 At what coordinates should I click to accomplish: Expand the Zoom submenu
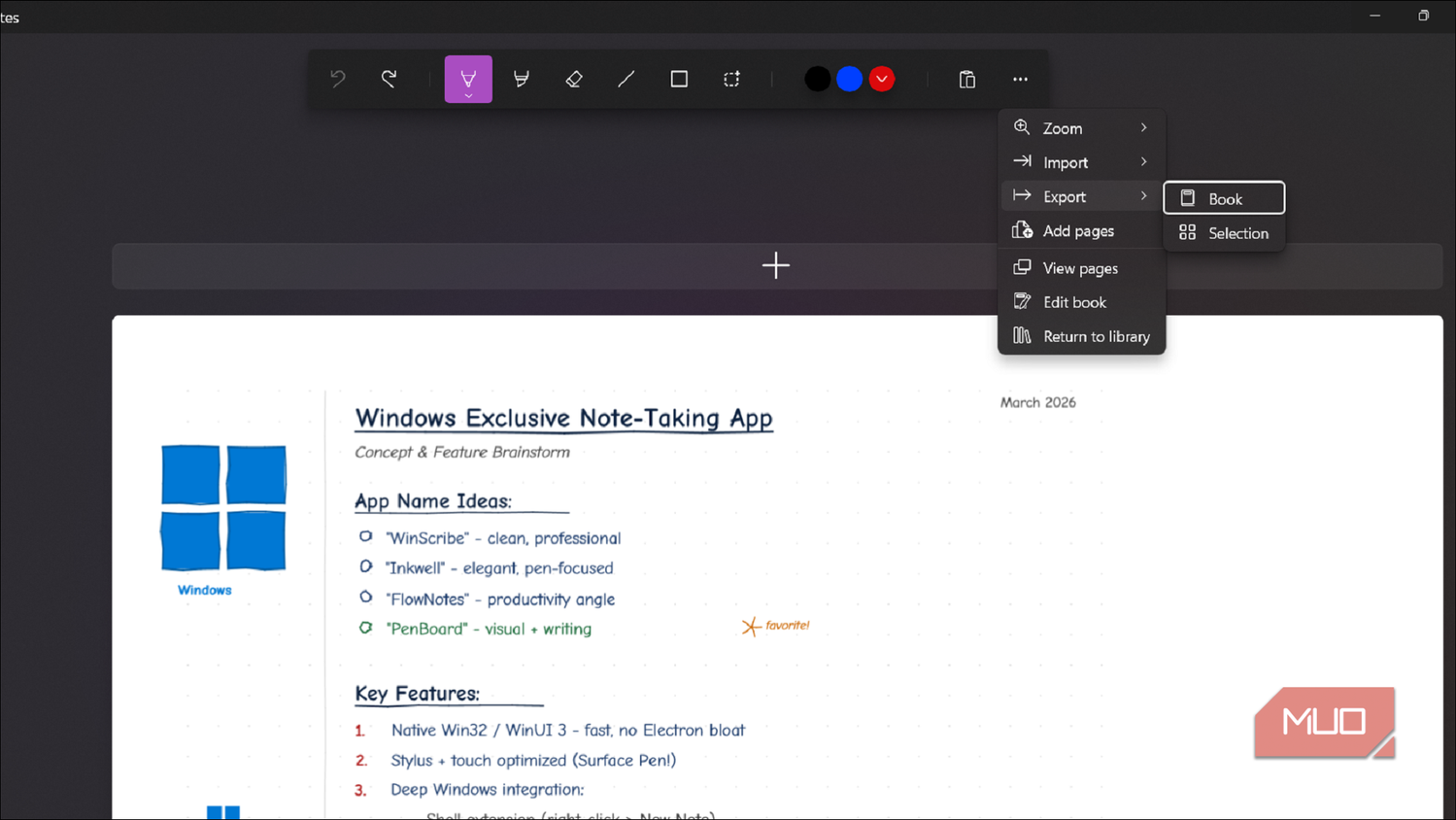point(1081,128)
